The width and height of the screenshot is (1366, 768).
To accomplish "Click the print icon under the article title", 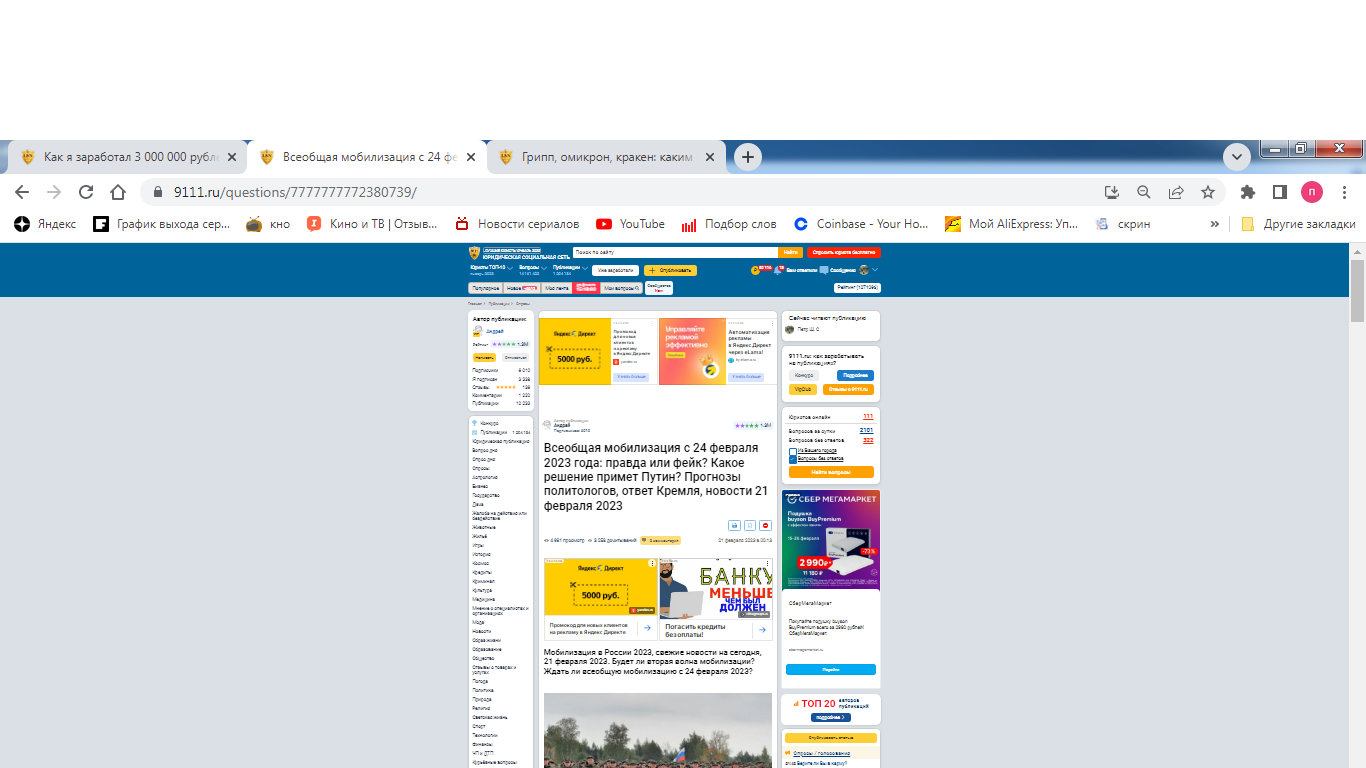I will pos(734,525).
